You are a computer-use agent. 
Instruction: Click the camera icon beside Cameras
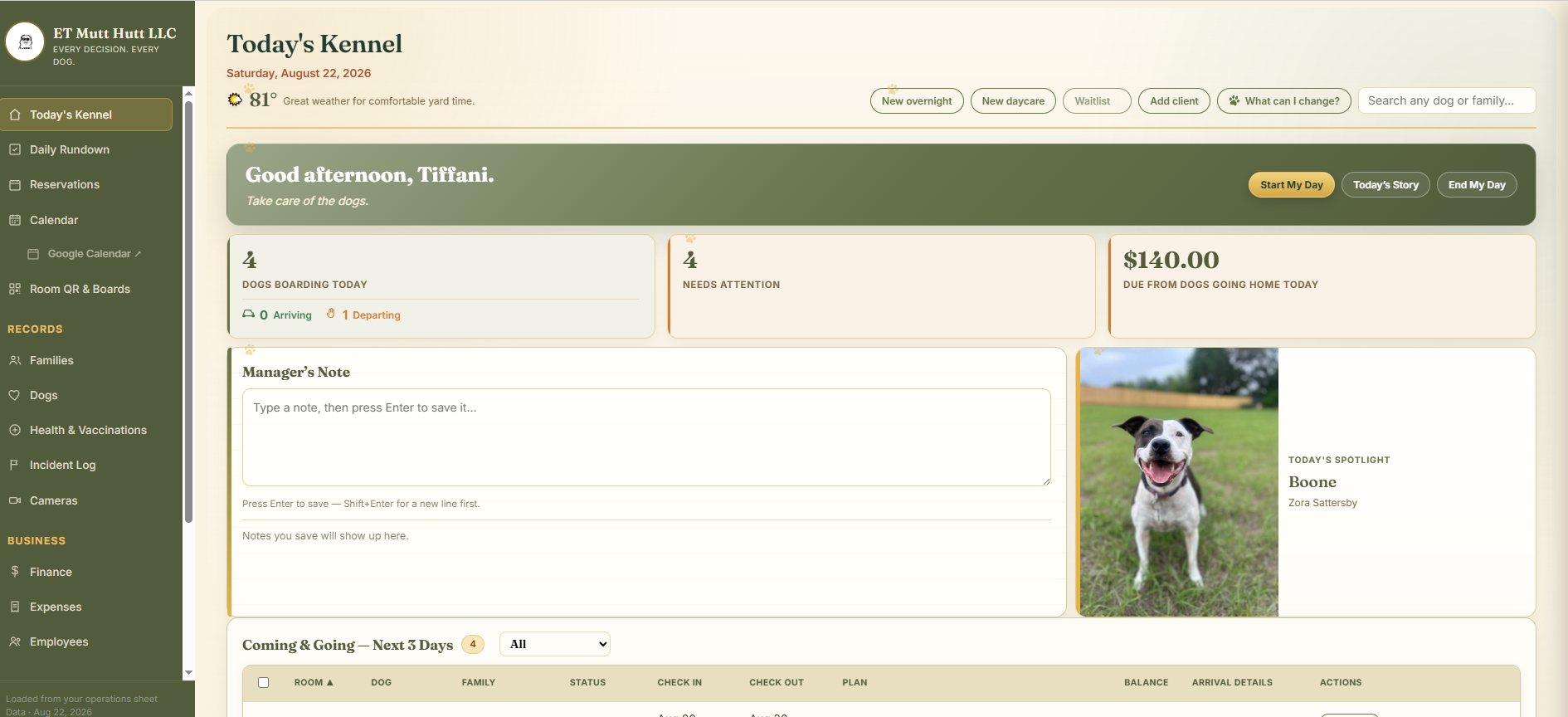[15, 500]
